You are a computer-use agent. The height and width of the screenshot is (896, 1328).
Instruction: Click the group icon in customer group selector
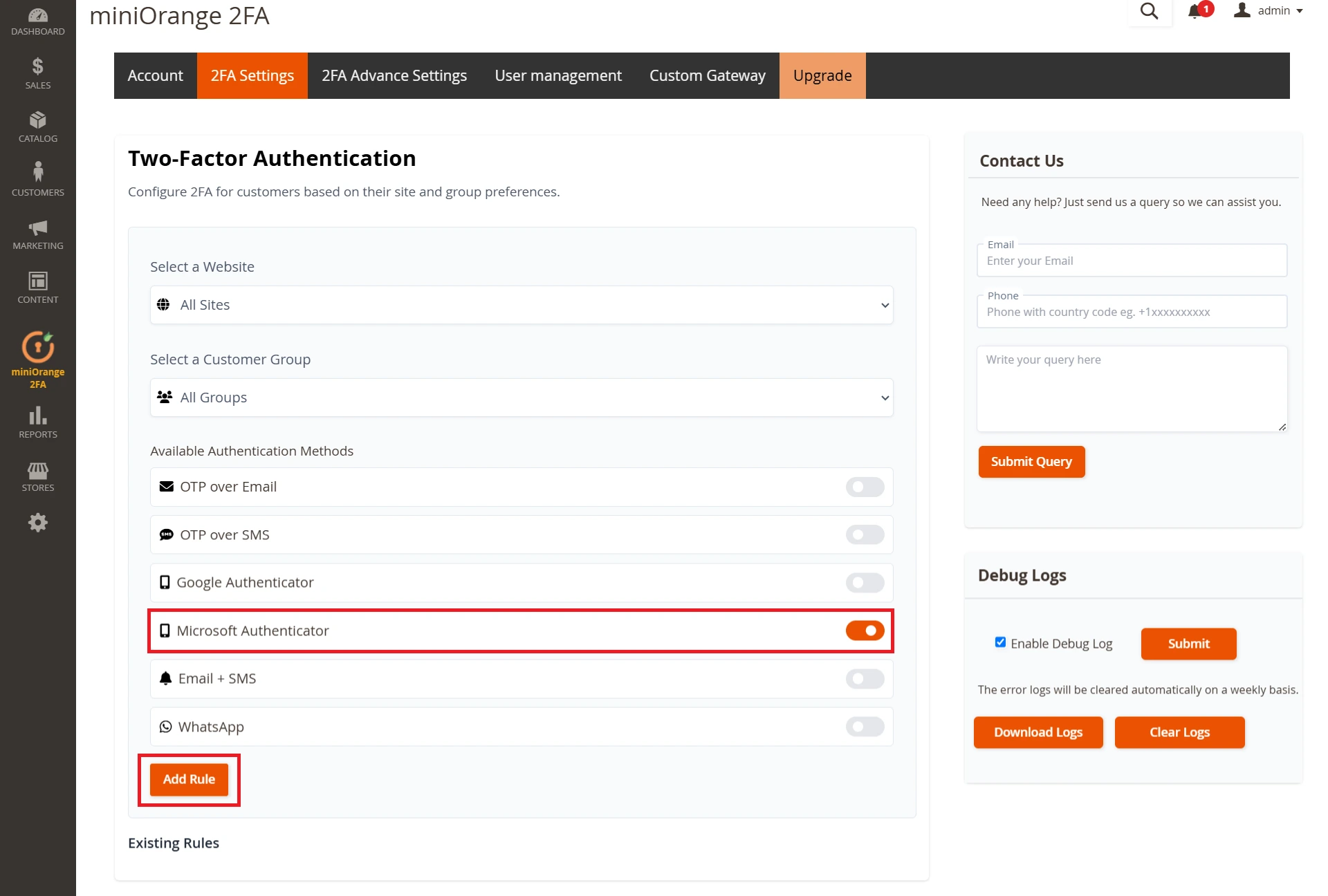pyautogui.click(x=165, y=398)
